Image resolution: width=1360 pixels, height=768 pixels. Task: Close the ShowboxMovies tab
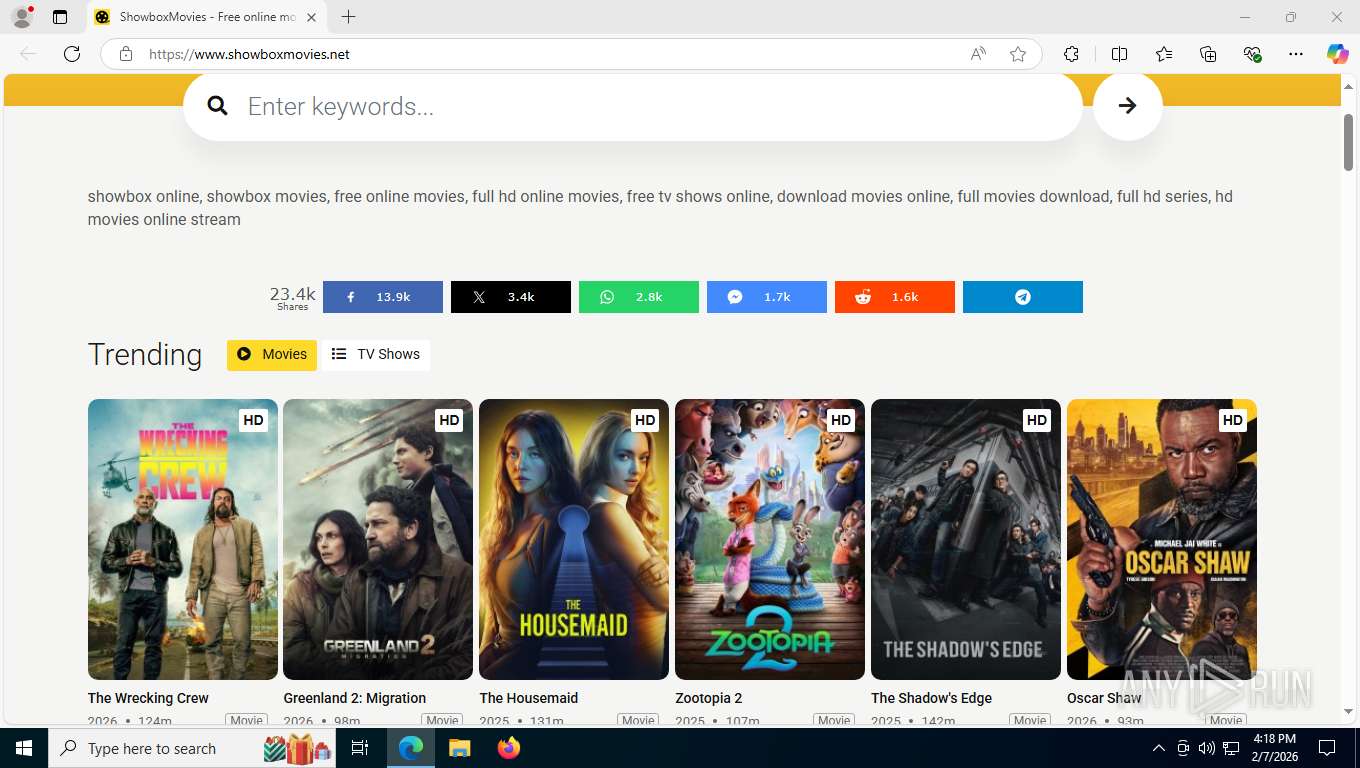point(311,17)
